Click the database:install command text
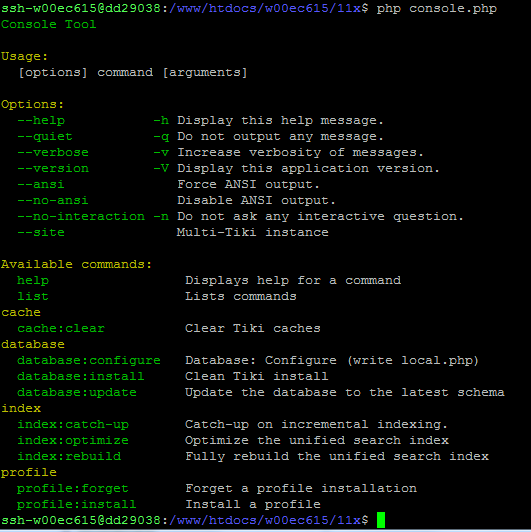Image resolution: width=531 pixels, height=532 pixels. 81,376
